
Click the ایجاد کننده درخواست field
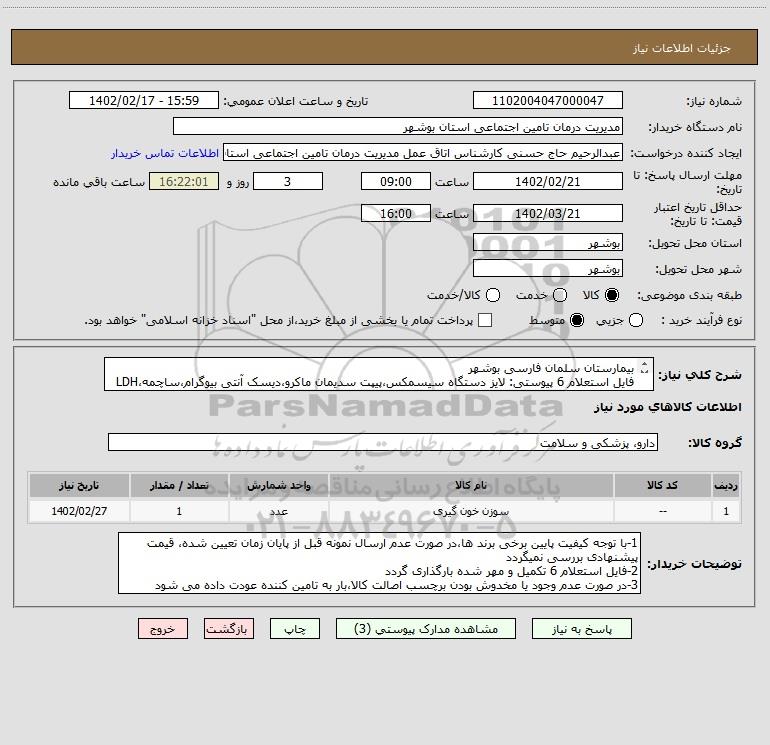point(423,153)
